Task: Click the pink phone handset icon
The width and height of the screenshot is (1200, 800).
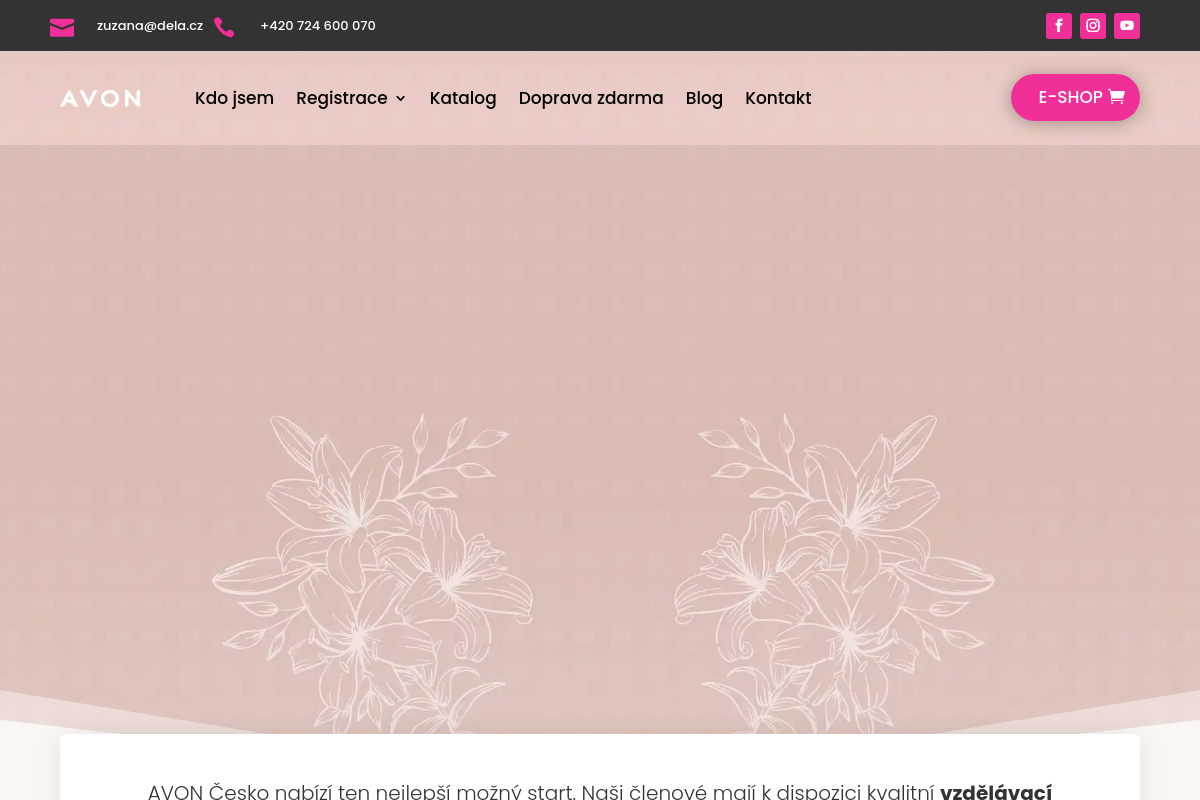Action: [x=224, y=27]
